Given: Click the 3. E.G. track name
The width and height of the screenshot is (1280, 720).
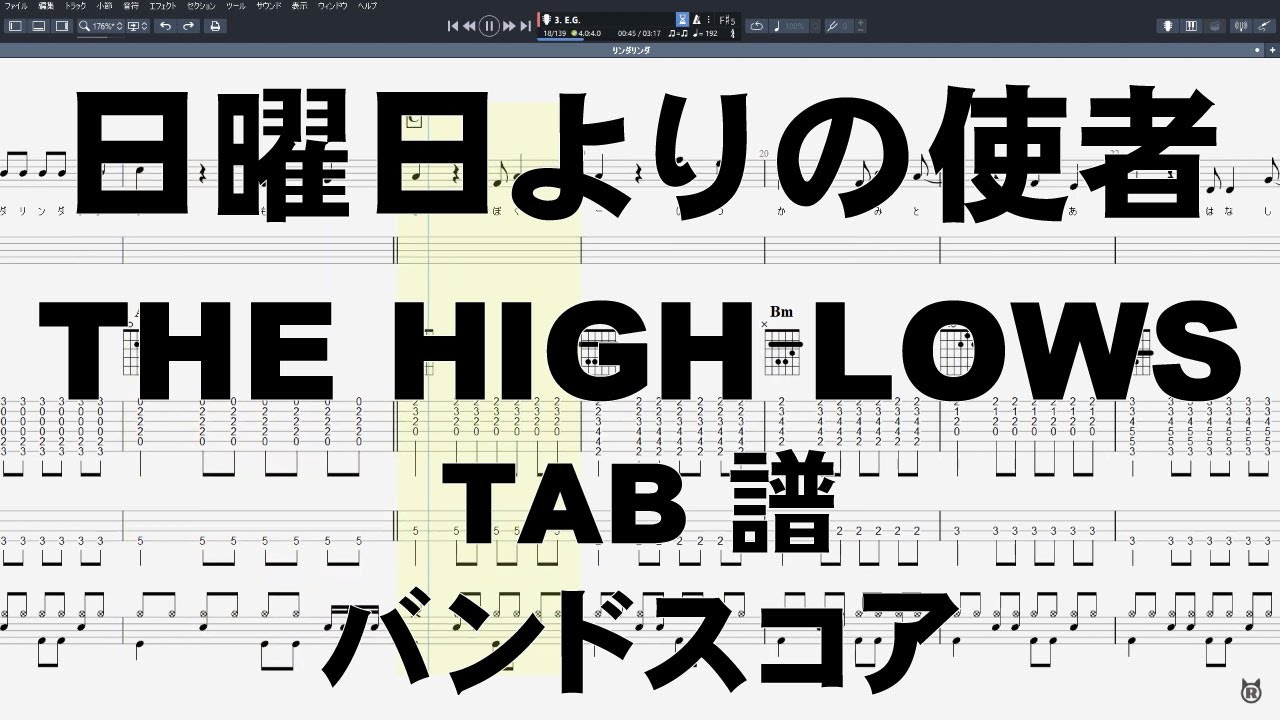Looking at the screenshot, I should 568,20.
